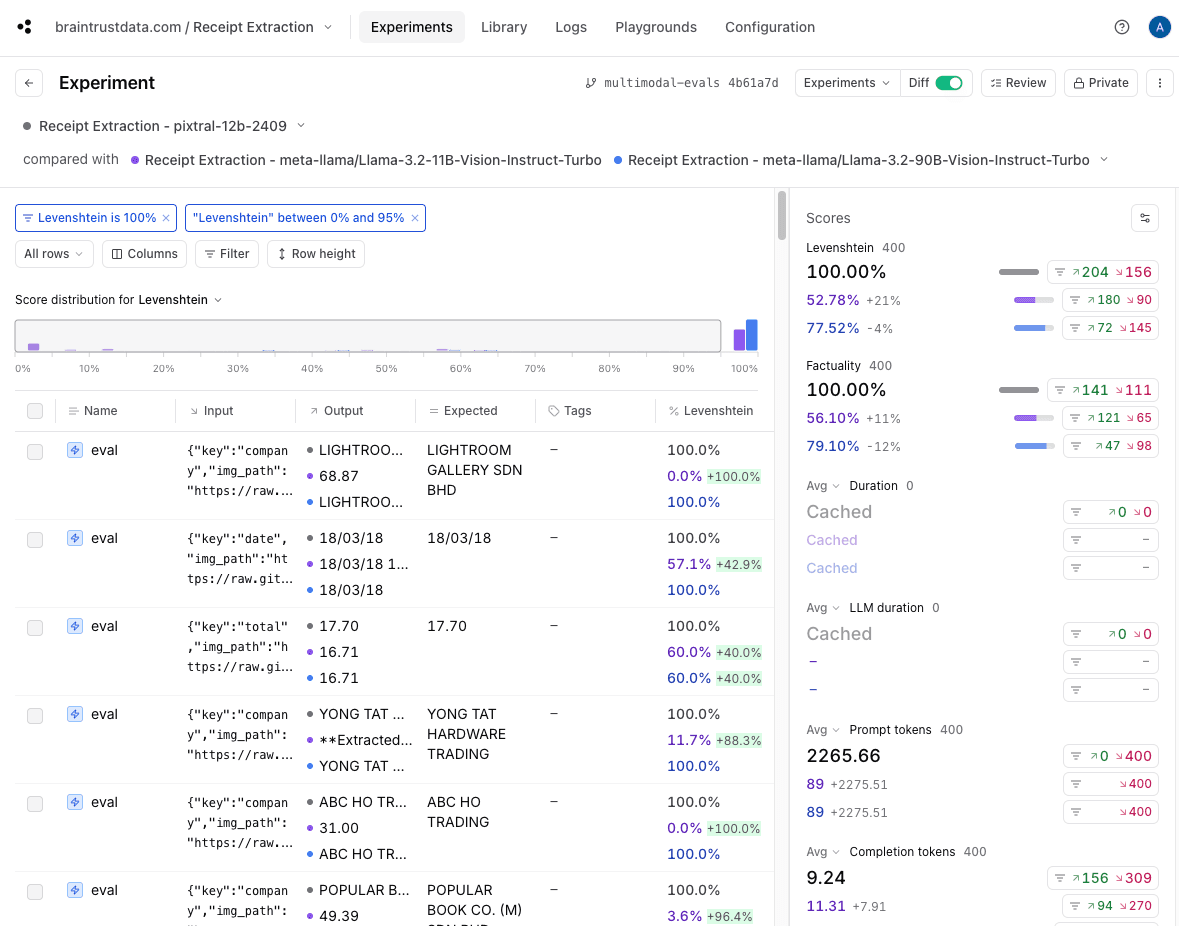Screen dimensions: 1179x926
Task: Remove the 'between 0% and 95%' filter chip
Action: pos(415,218)
